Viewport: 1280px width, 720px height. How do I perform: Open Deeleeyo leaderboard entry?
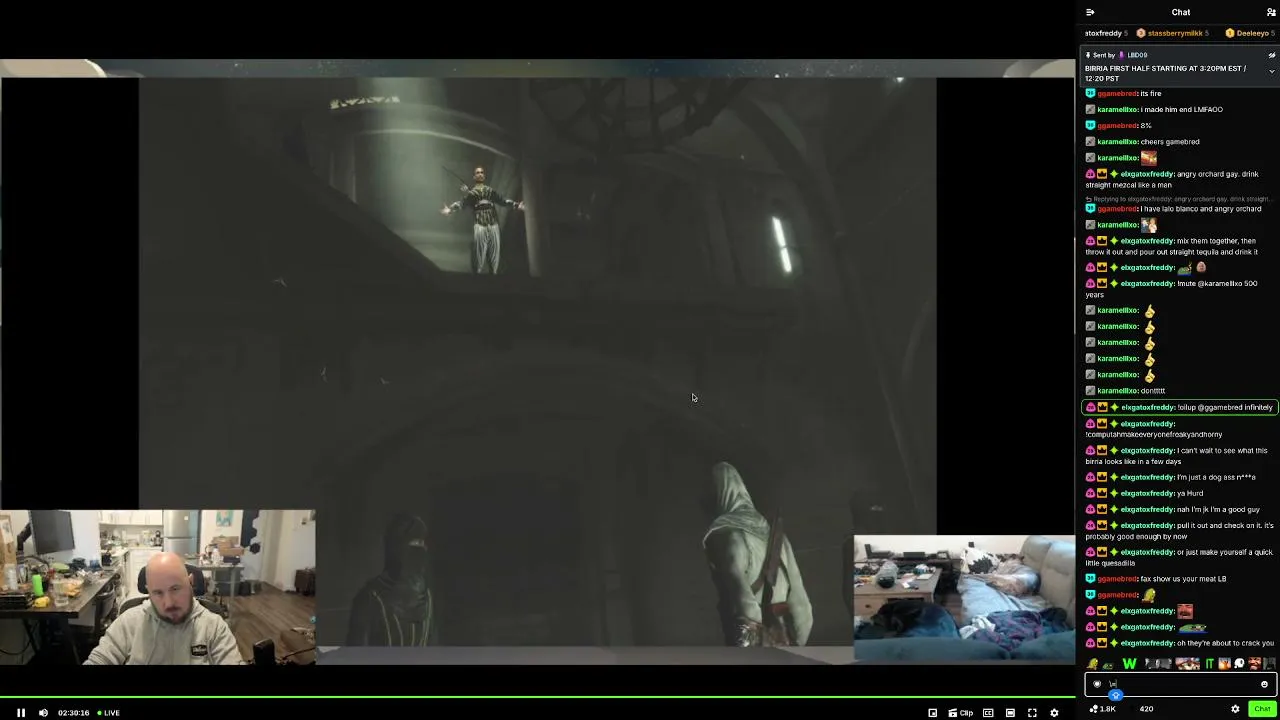point(1250,33)
